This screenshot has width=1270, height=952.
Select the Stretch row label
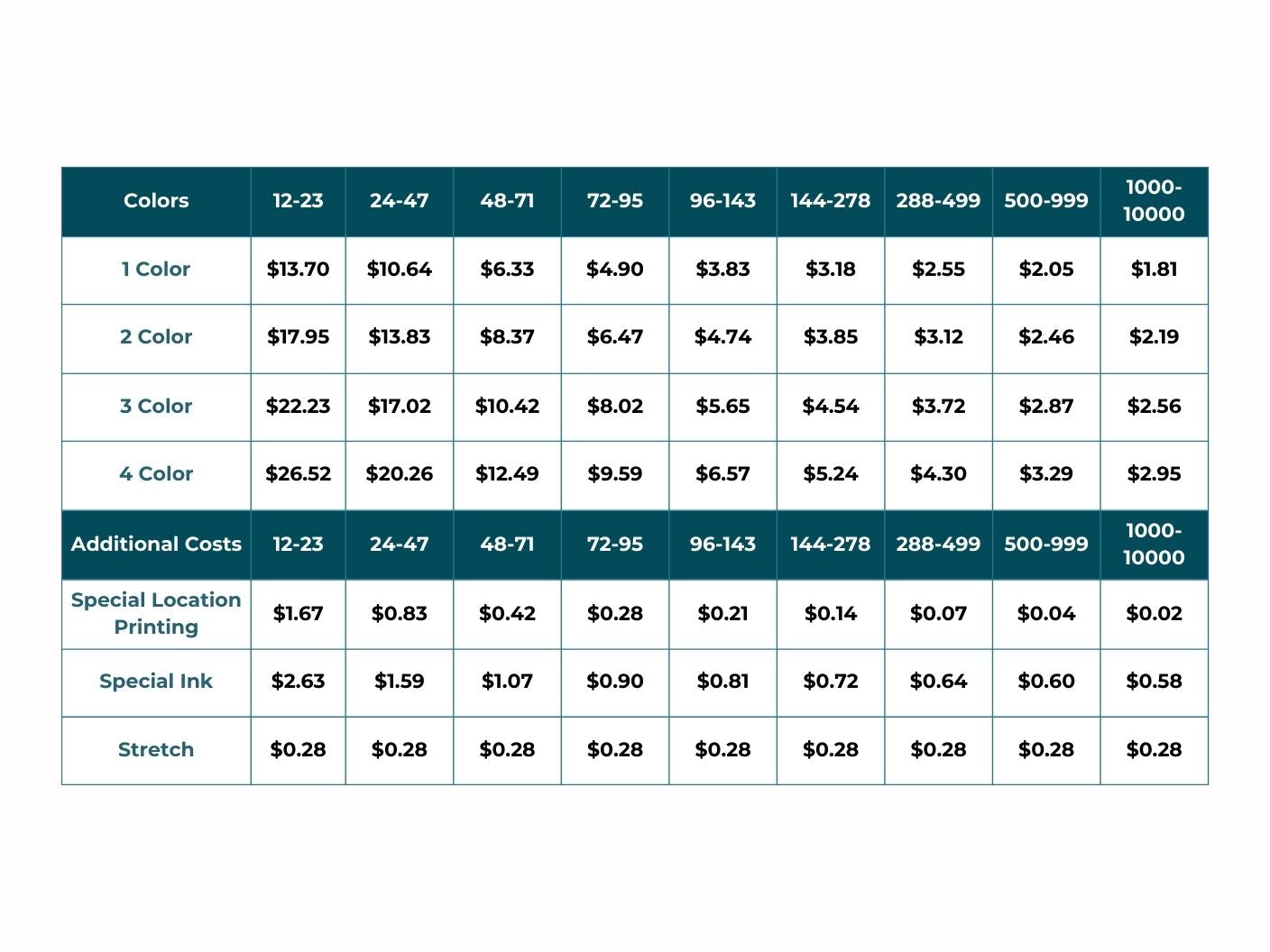point(156,750)
